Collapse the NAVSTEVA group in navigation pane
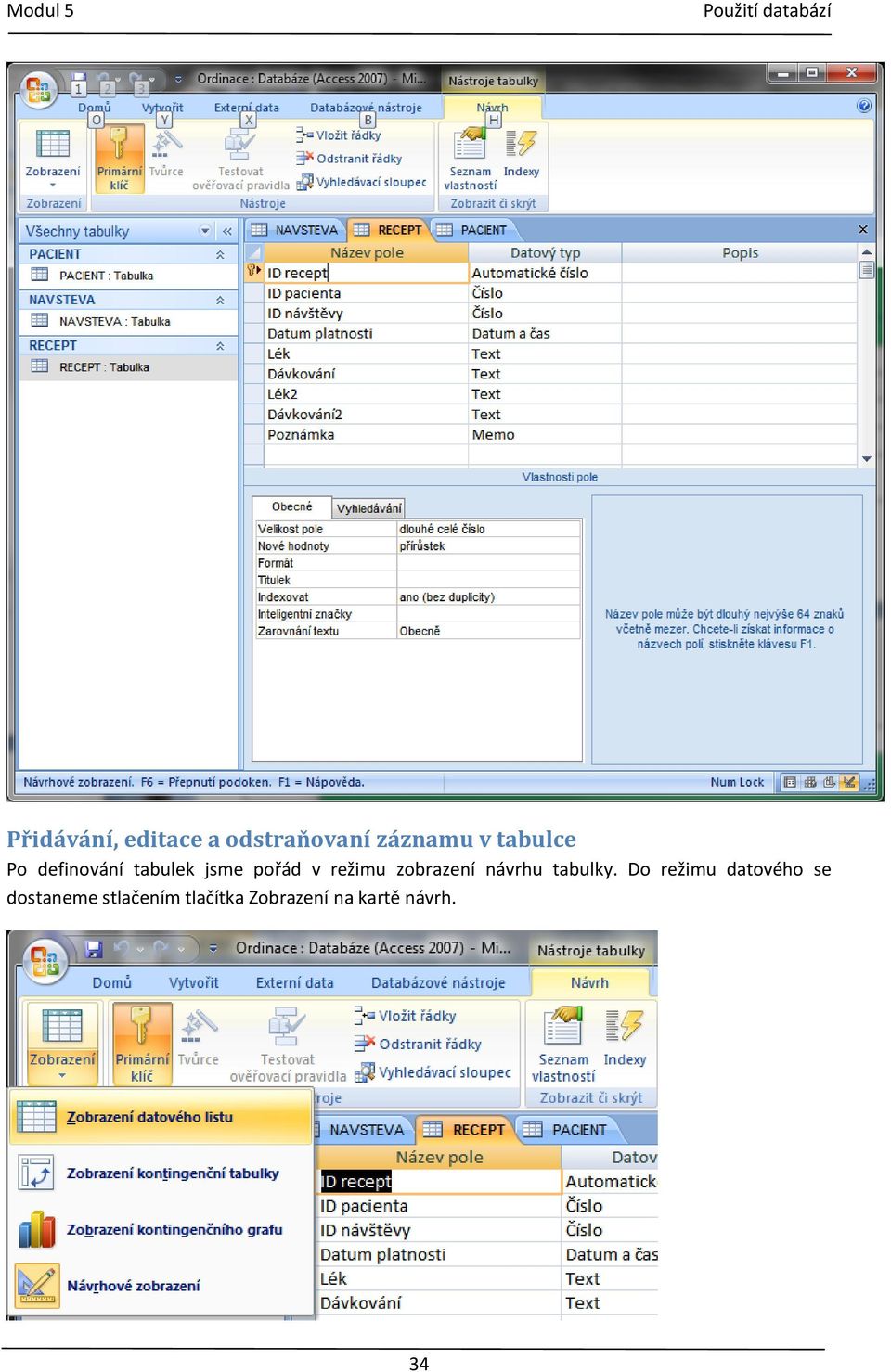The image size is (891, 1372). (x=220, y=300)
